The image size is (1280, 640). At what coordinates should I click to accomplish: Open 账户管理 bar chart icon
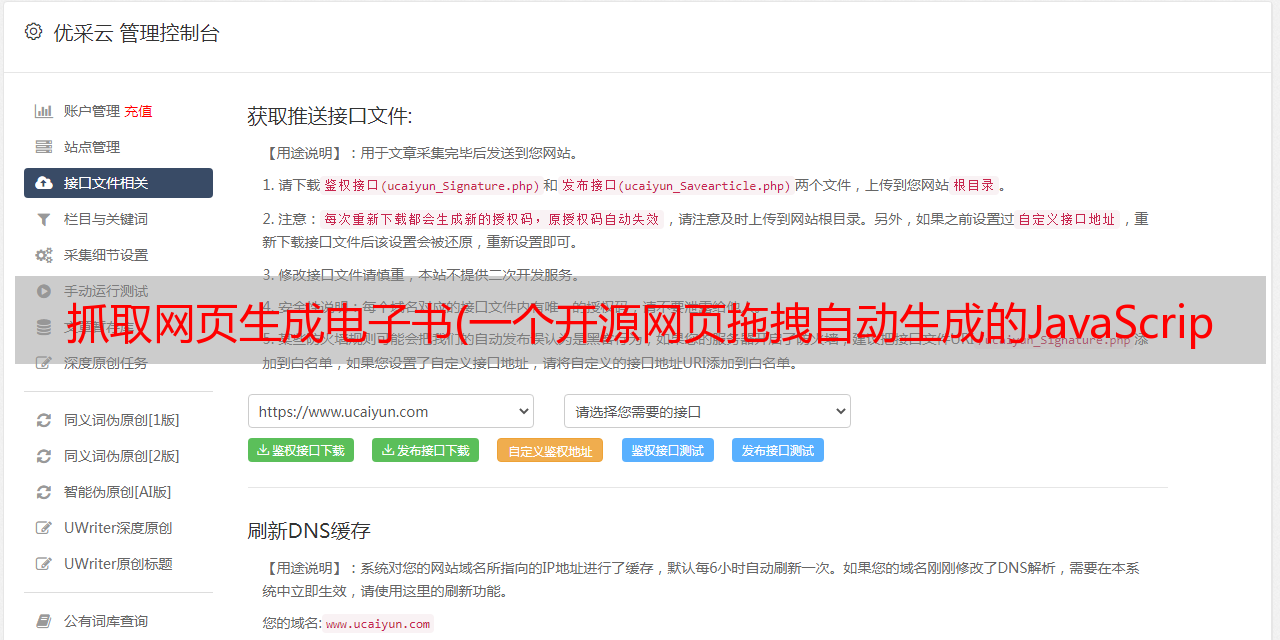(44, 111)
